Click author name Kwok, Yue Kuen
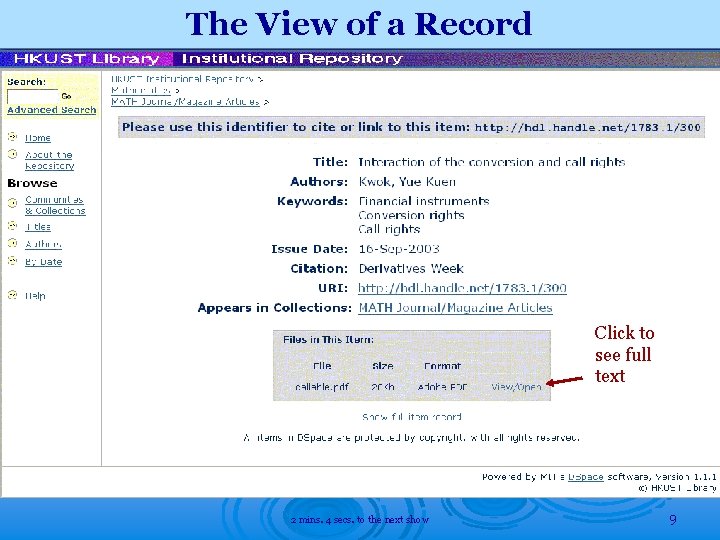The width and height of the screenshot is (720, 540). click(x=407, y=182)
